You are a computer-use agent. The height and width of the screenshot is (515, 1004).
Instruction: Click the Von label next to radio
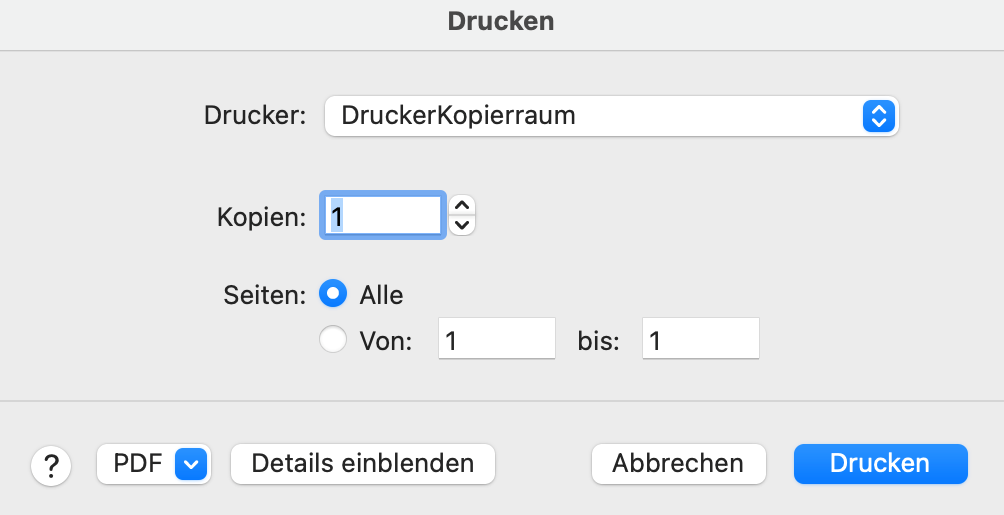(385, 341)
